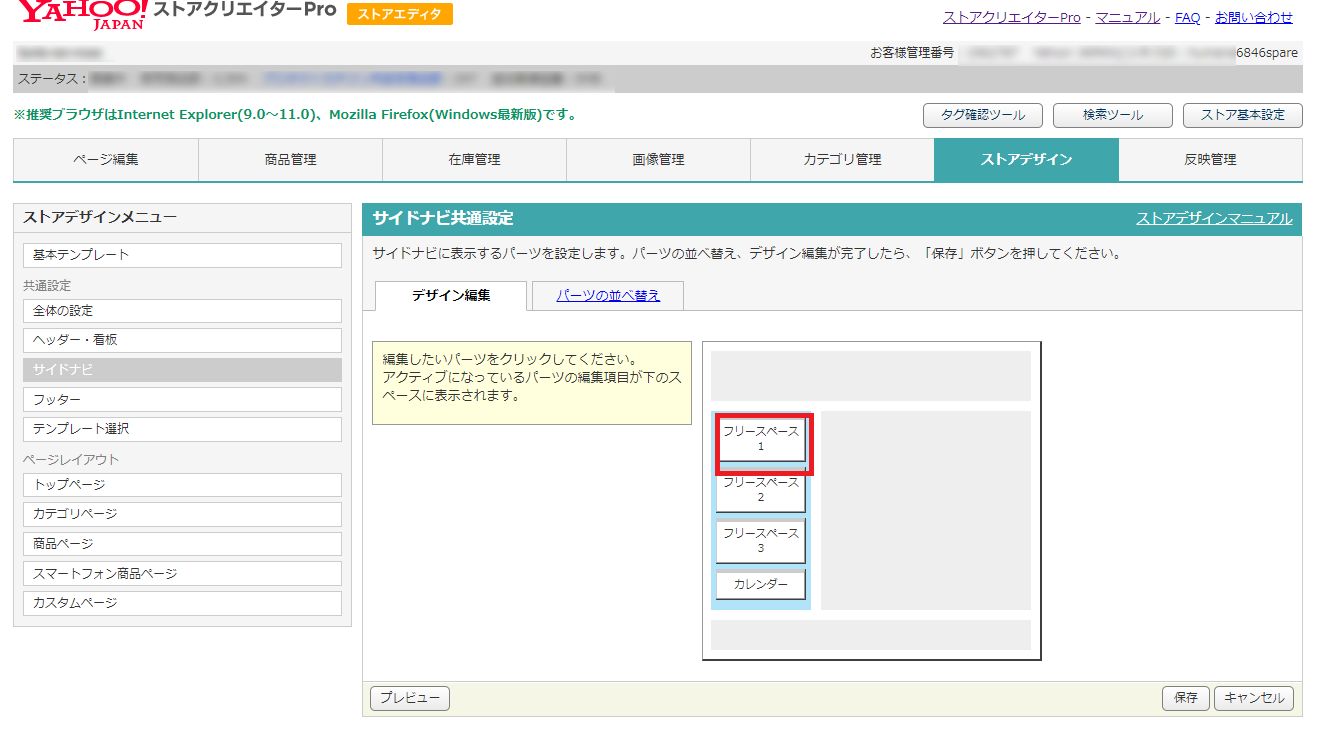Open the マニュアル link
Viewport: 1329px width, 747px height.
(x=1127, y=17)
